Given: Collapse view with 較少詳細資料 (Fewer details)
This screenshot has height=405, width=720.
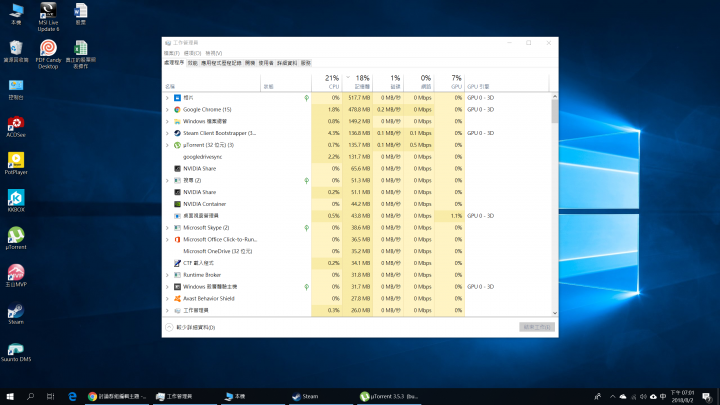Looking at the screenshot, I should click(191, 327).
